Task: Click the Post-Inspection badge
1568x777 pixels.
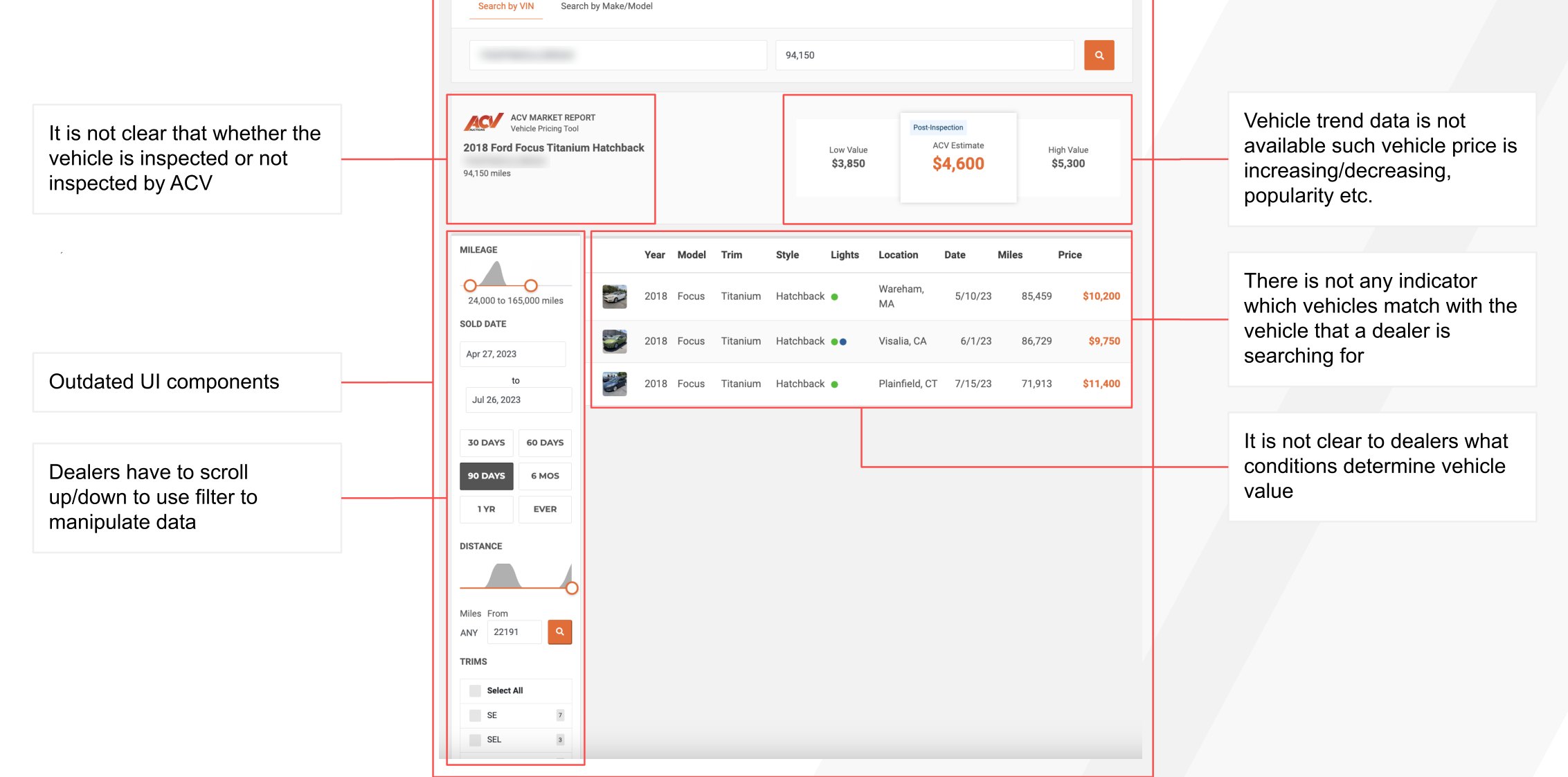Action: click(x=937, y=127)
